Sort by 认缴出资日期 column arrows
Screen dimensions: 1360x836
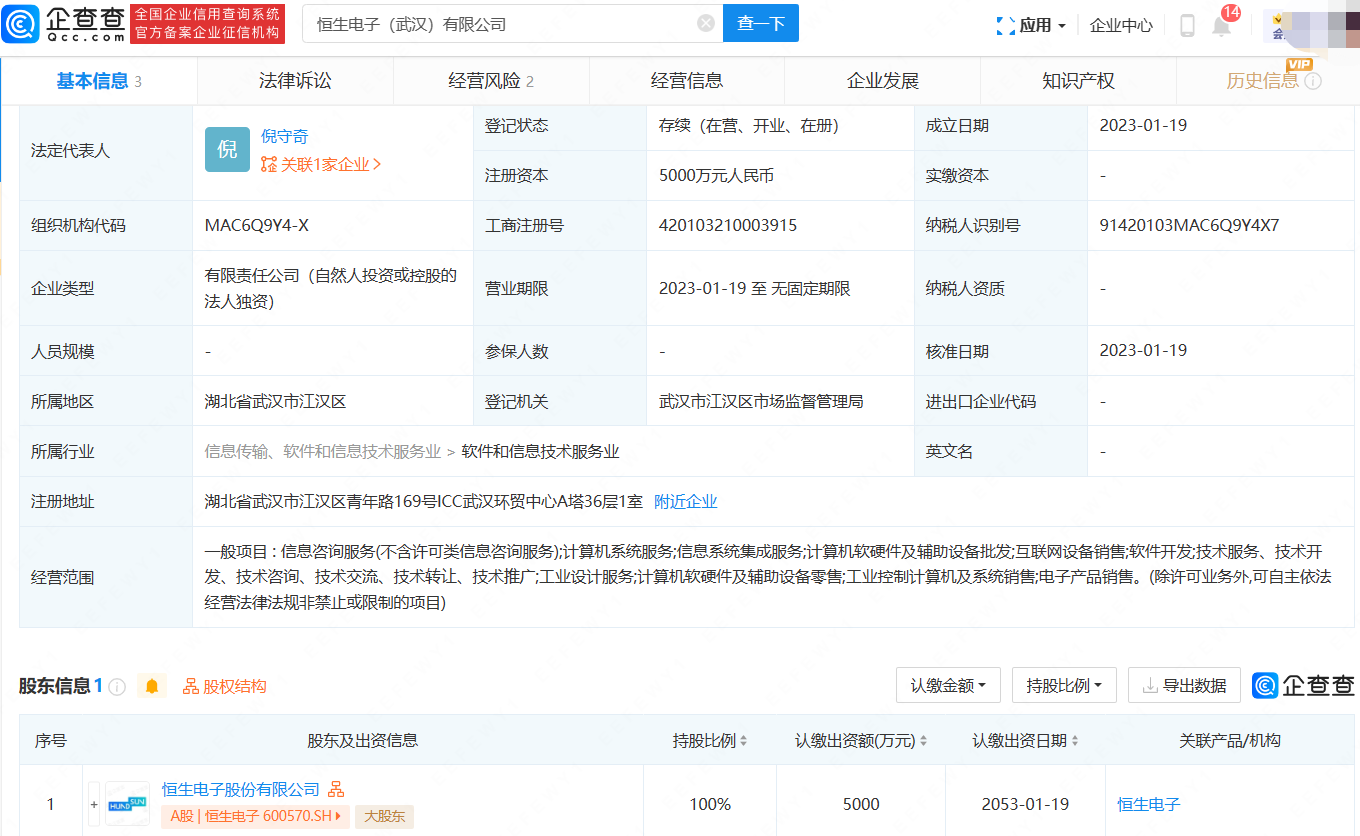click(1075, 741)
